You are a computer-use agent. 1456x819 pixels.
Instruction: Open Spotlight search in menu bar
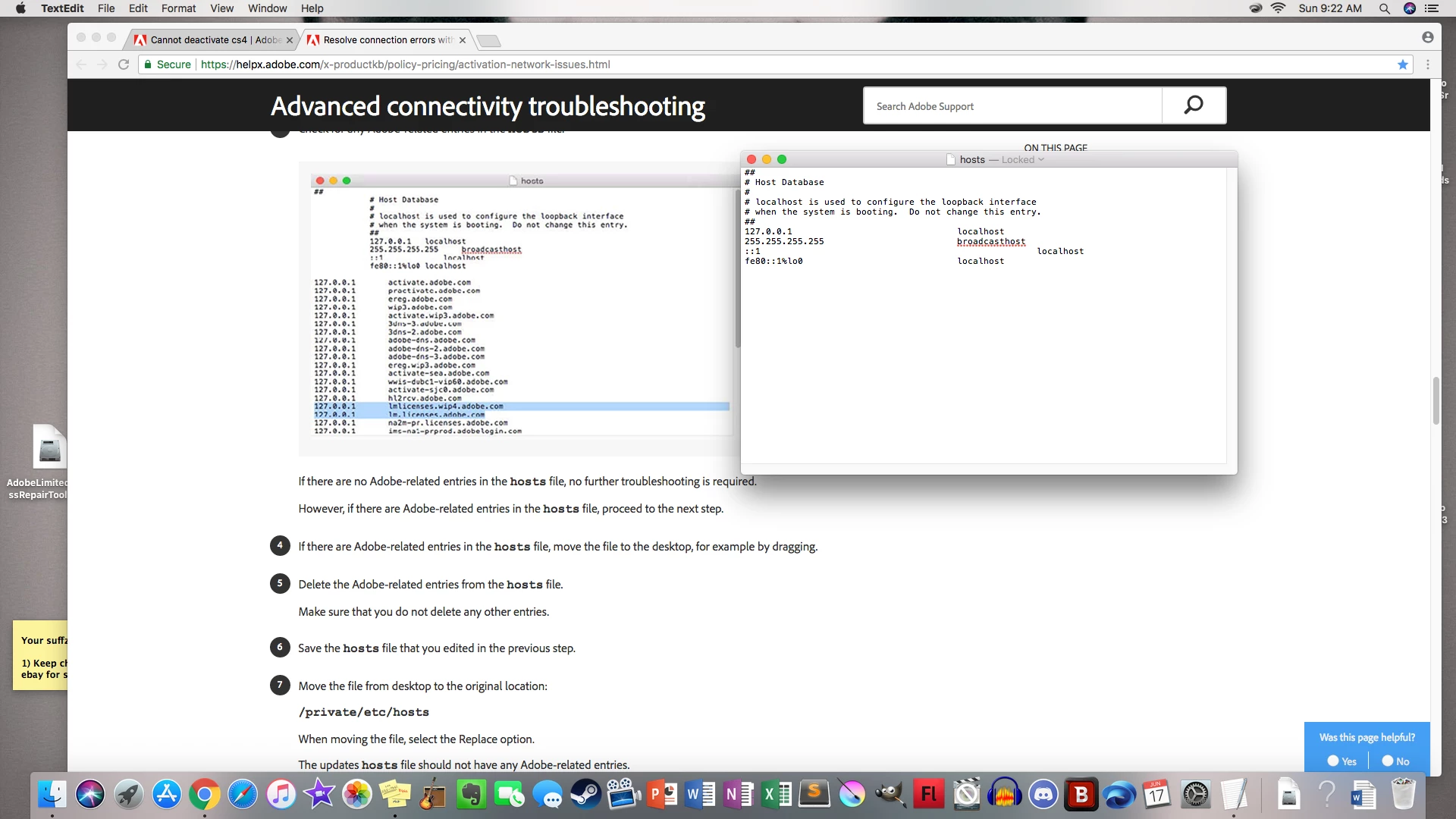point(1385,8)
